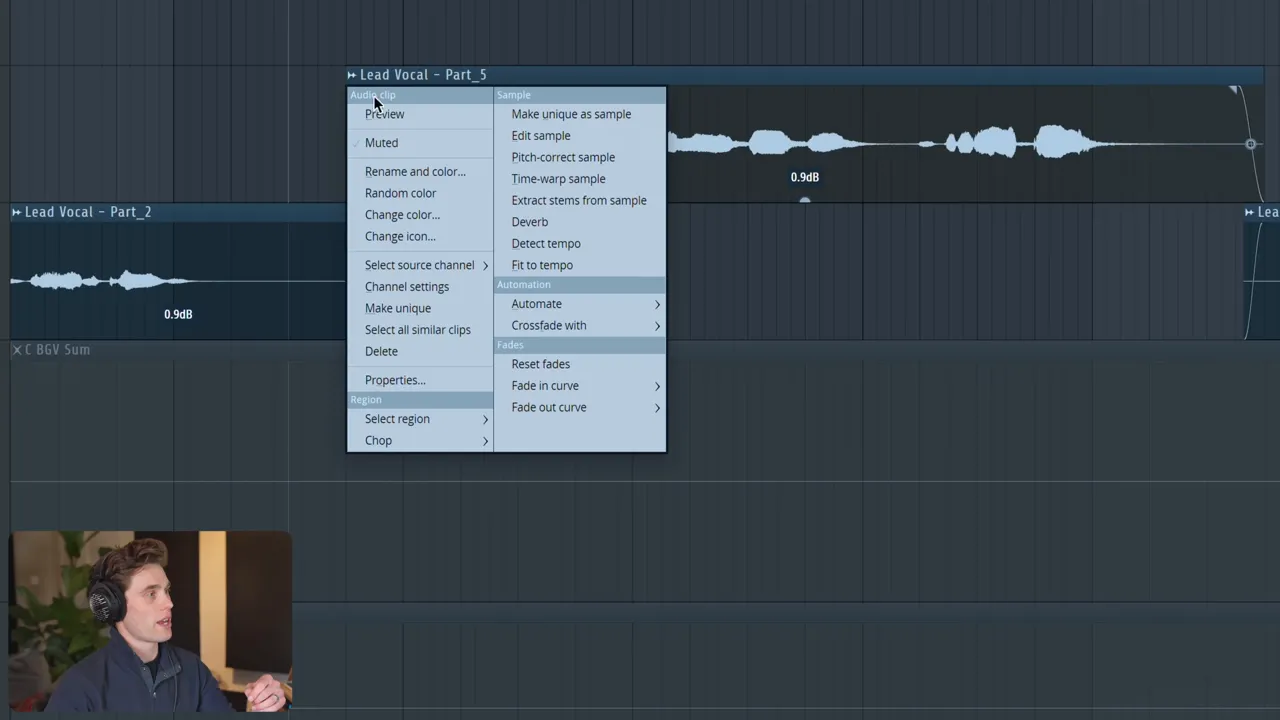
Task: Toggle the Muted option for the clip
Action: coord(381,143)
